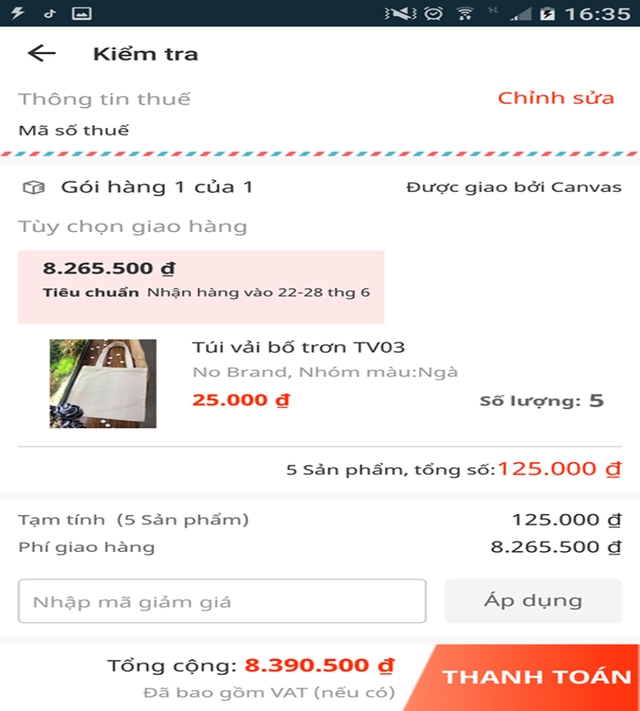
Task: Click Chỉnh sửa to edit tax info
Action: [556, 98]
